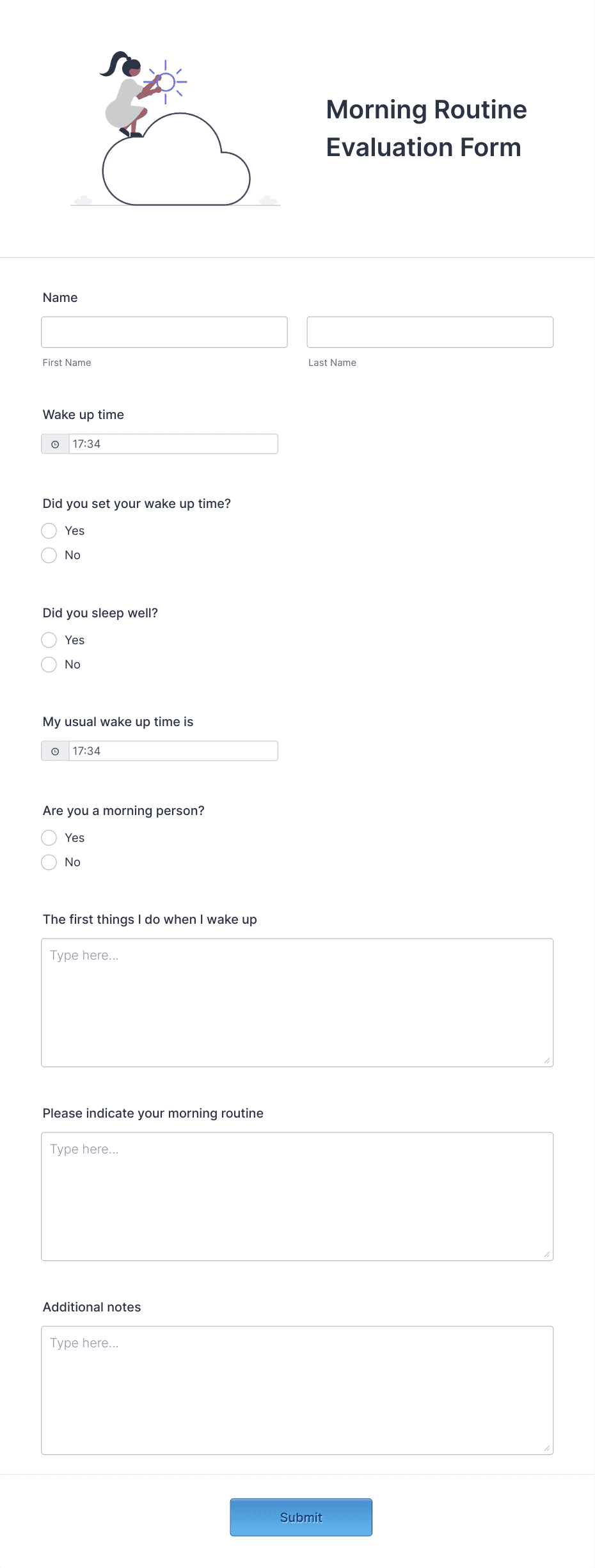Focus the First Name input field

click(x=164, y=332)
